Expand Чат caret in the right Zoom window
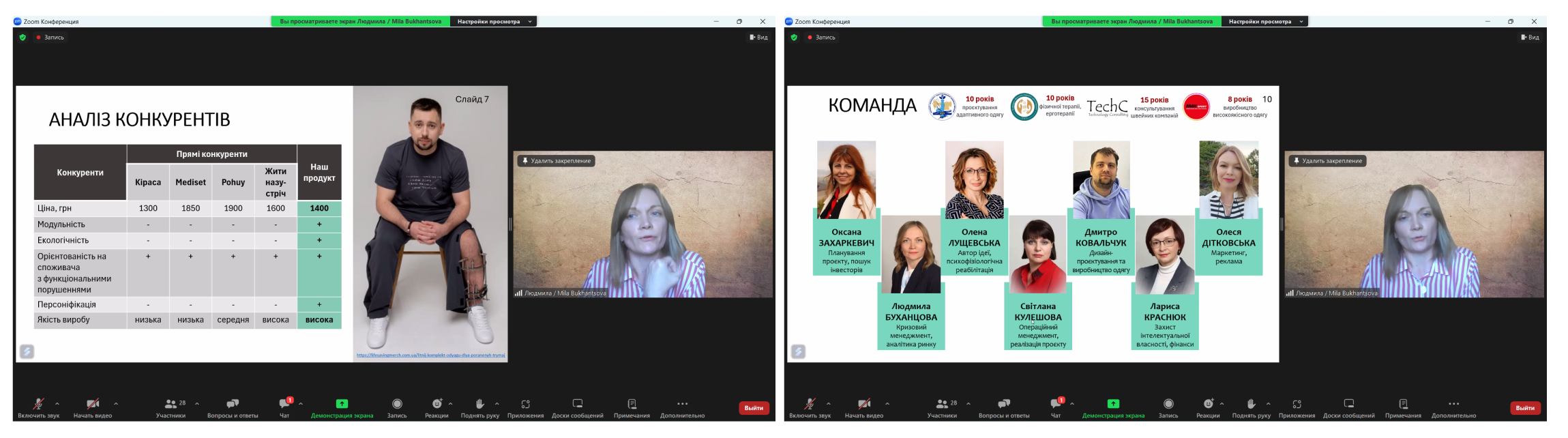This screenshot has width=1568, height=438. [1072, 403]
